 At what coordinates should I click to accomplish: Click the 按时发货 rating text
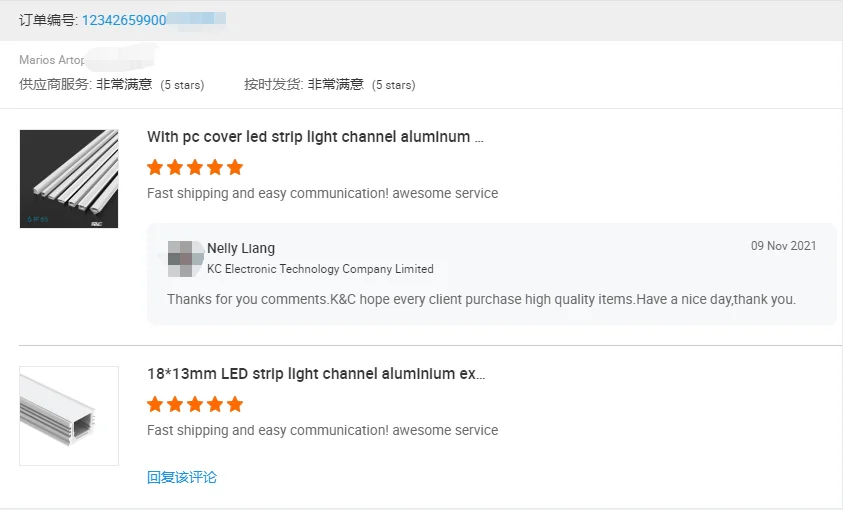(x=330, y=84)
